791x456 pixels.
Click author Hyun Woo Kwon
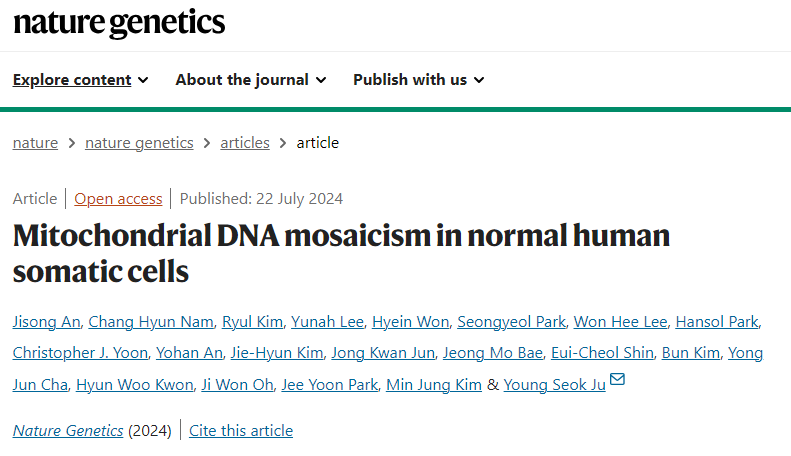point(135,385)
